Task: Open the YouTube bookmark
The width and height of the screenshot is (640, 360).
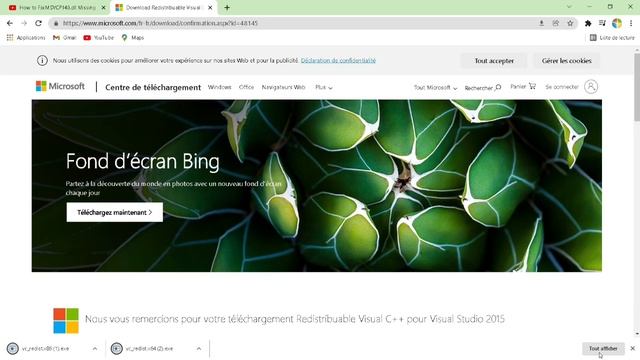Action: (x=98, y=38)
